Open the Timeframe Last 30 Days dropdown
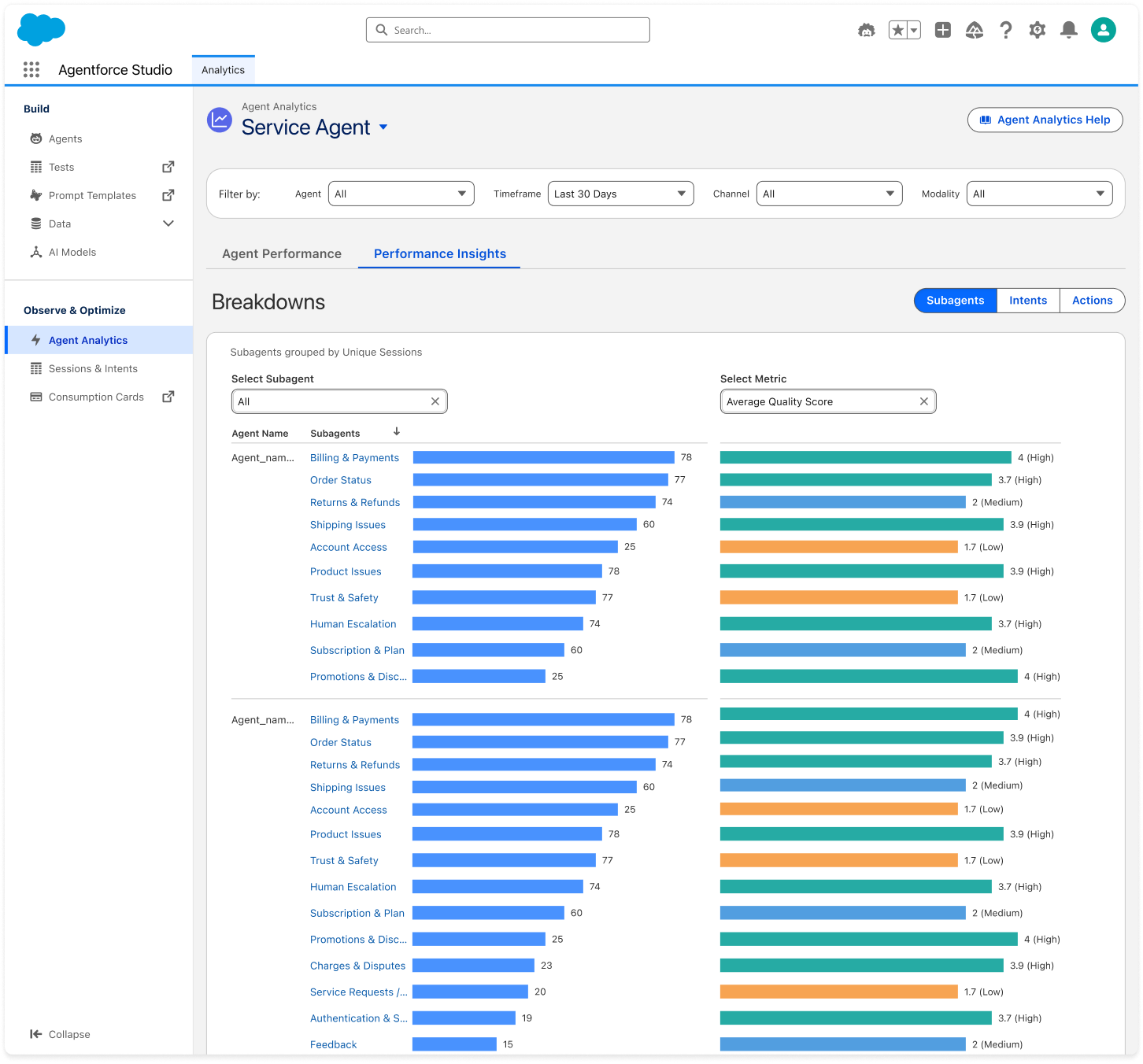This screenshot has height=1064, width=1143. [x=620, y=194]
